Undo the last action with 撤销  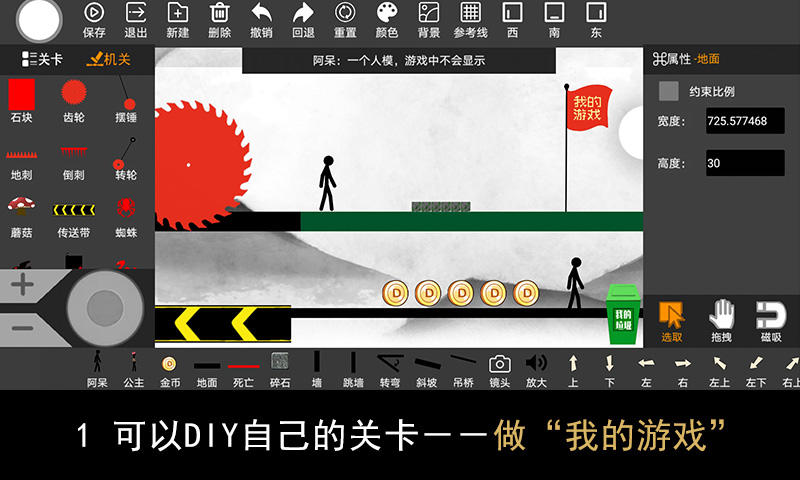tap(261, 20)
